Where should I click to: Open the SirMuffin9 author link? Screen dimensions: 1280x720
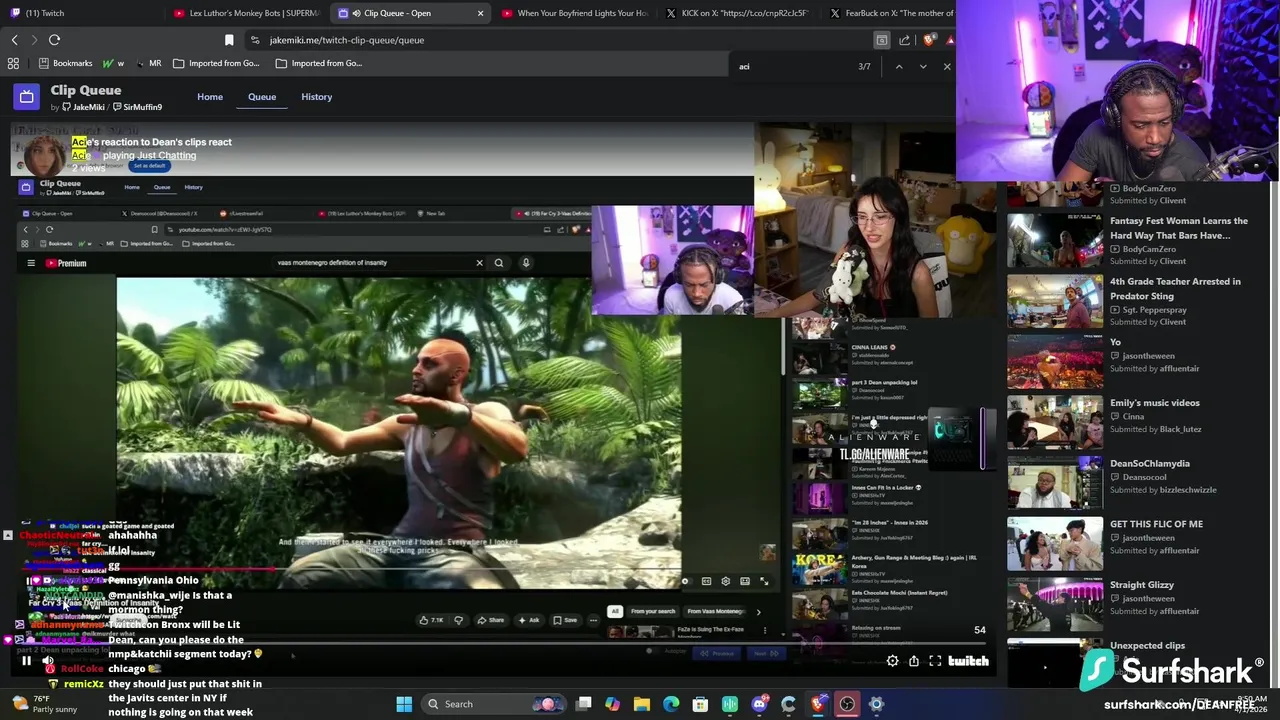(138, 107)
